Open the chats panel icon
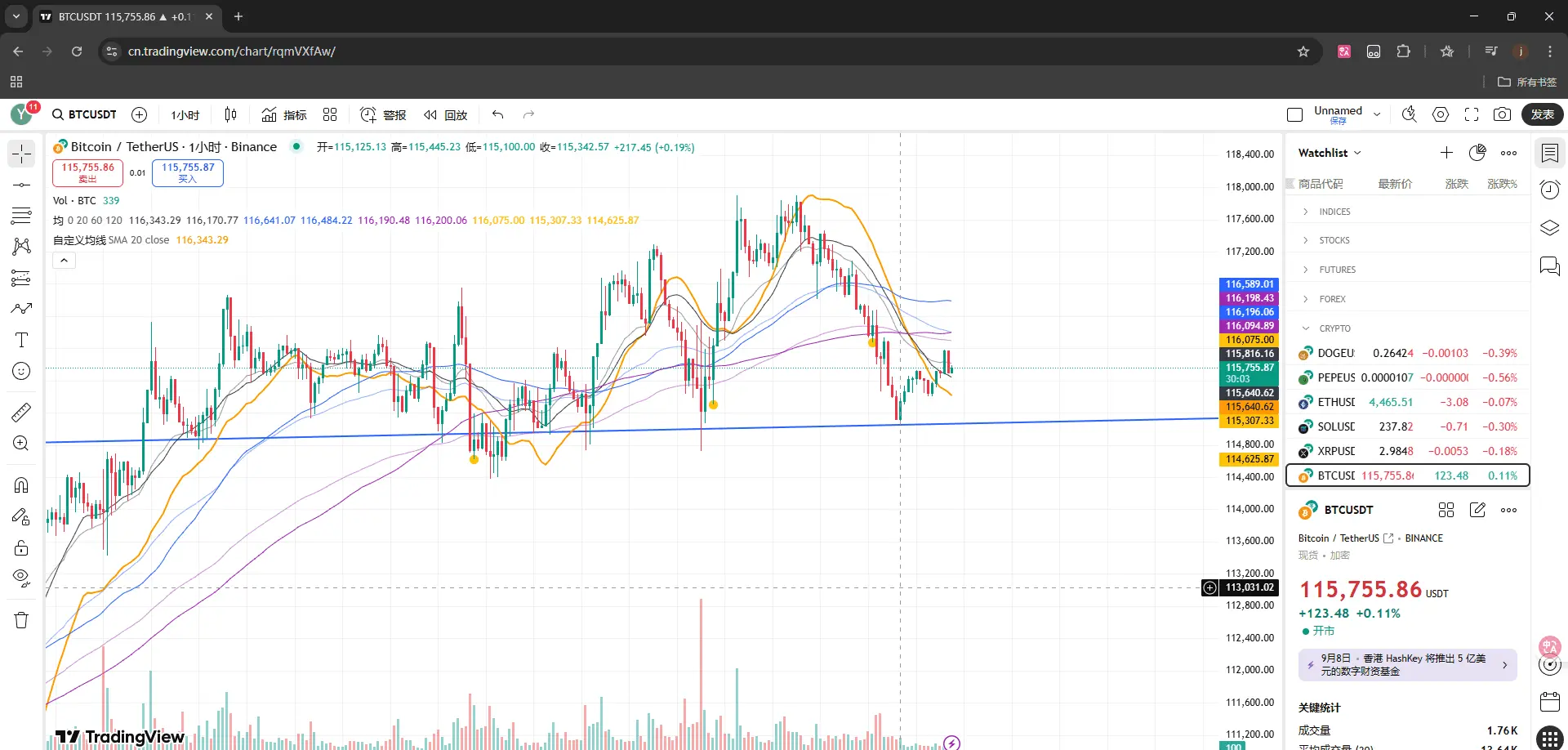Viewport: 1568px width, 750px height. tap(1549, 266)
